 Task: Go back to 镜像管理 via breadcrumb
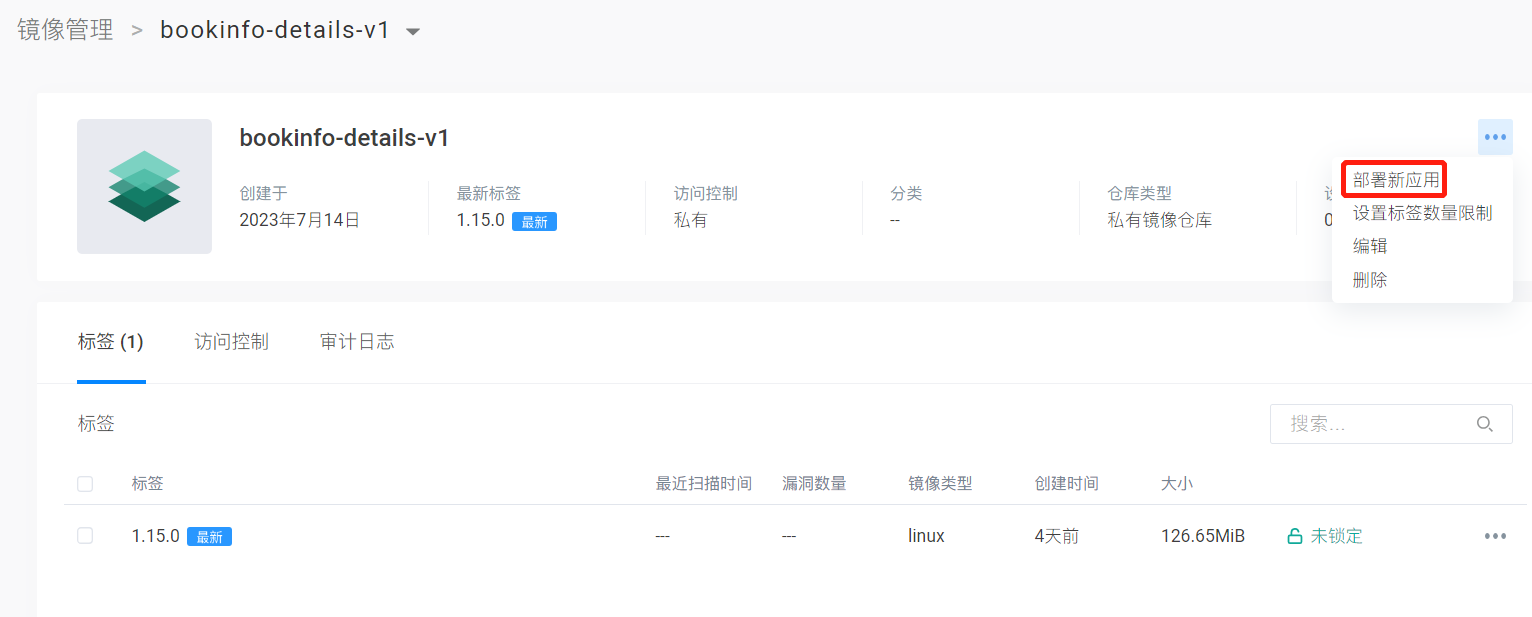click(x=65, y=30)
